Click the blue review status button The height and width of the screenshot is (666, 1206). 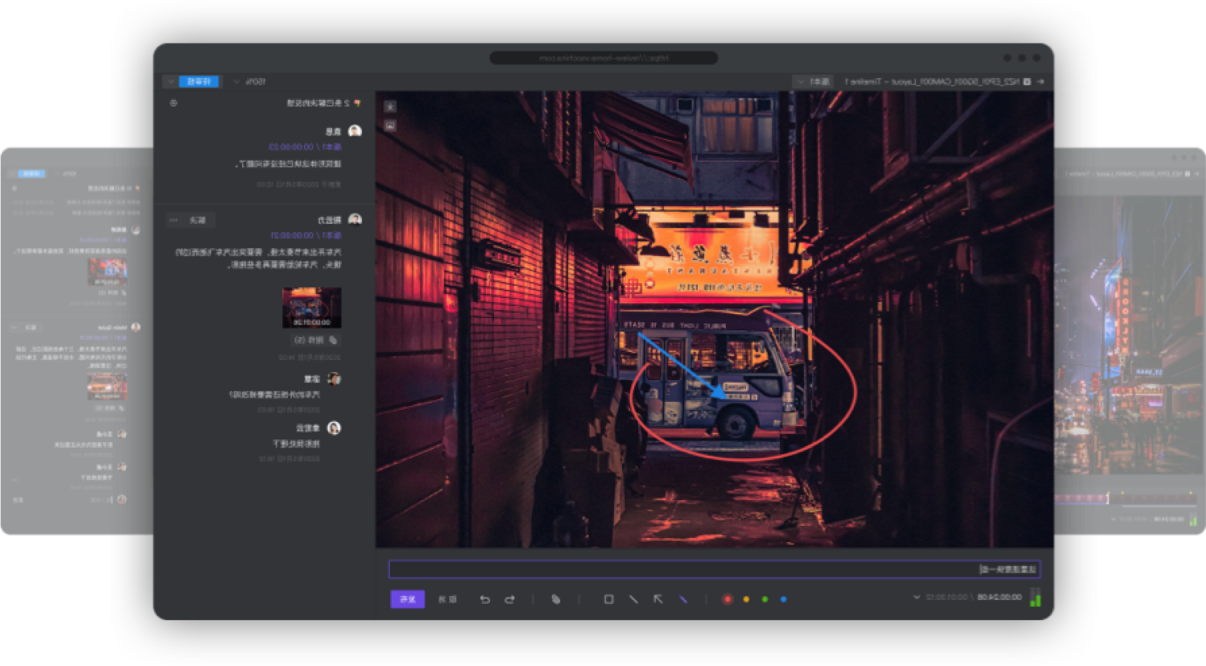click(199, 81)
